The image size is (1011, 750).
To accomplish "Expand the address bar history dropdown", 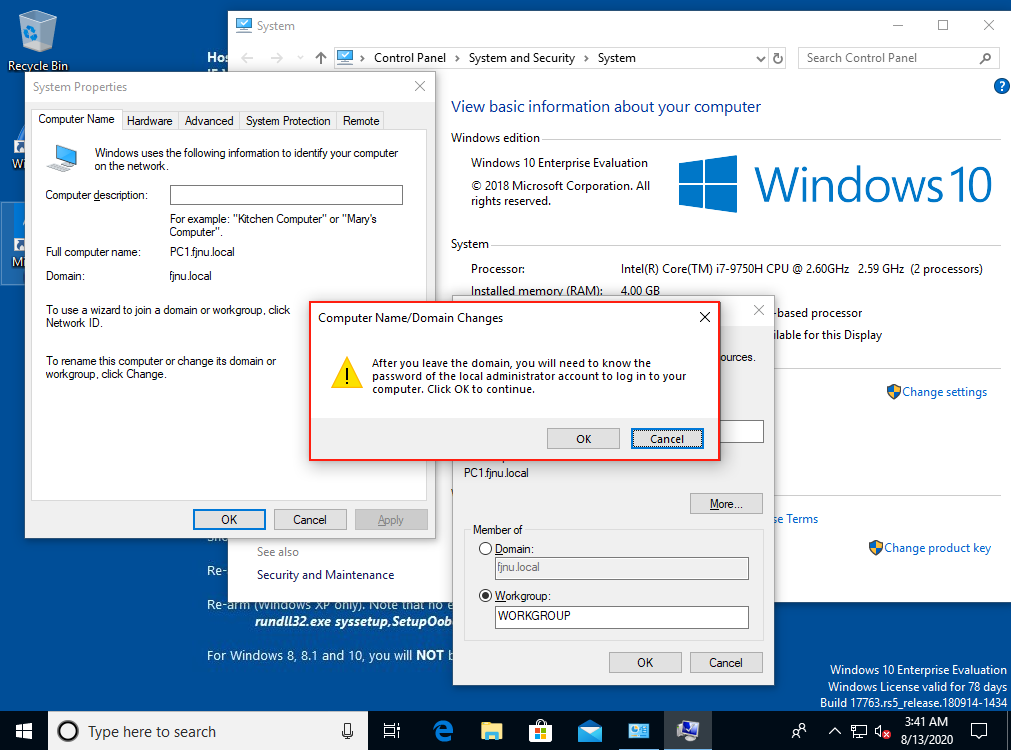I will 761,59.
